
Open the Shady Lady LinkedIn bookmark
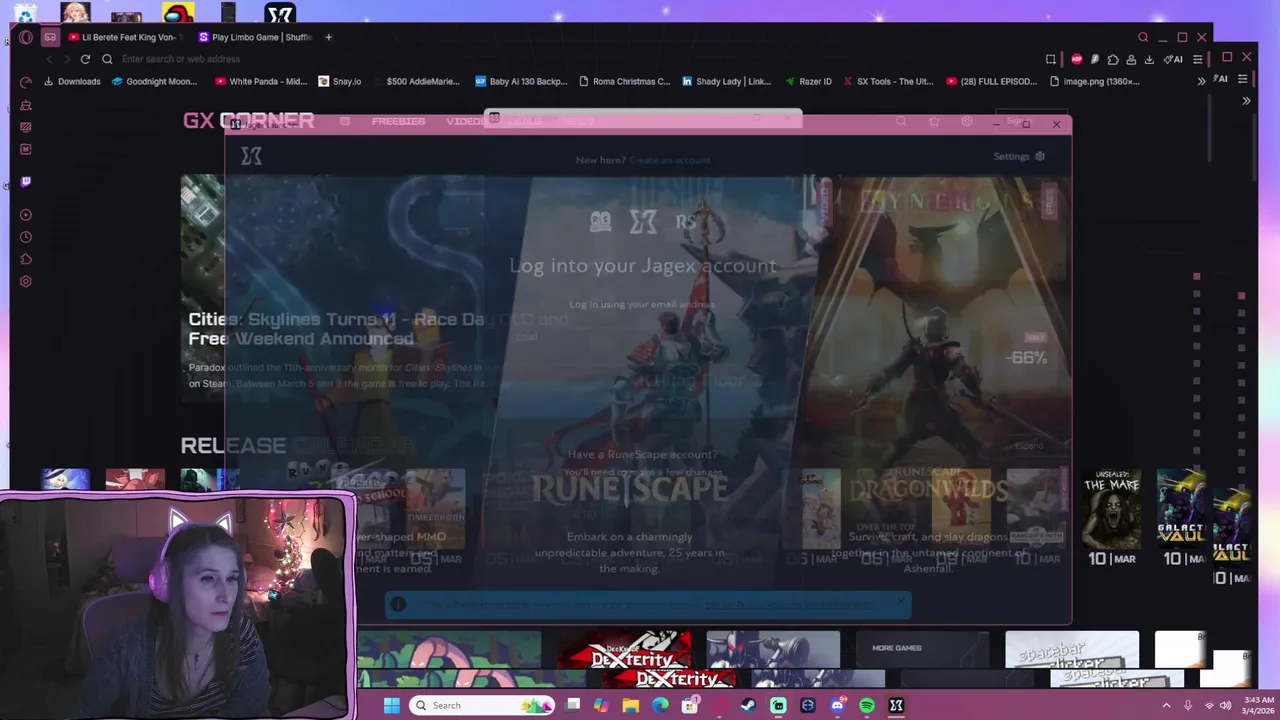[727, 81]
